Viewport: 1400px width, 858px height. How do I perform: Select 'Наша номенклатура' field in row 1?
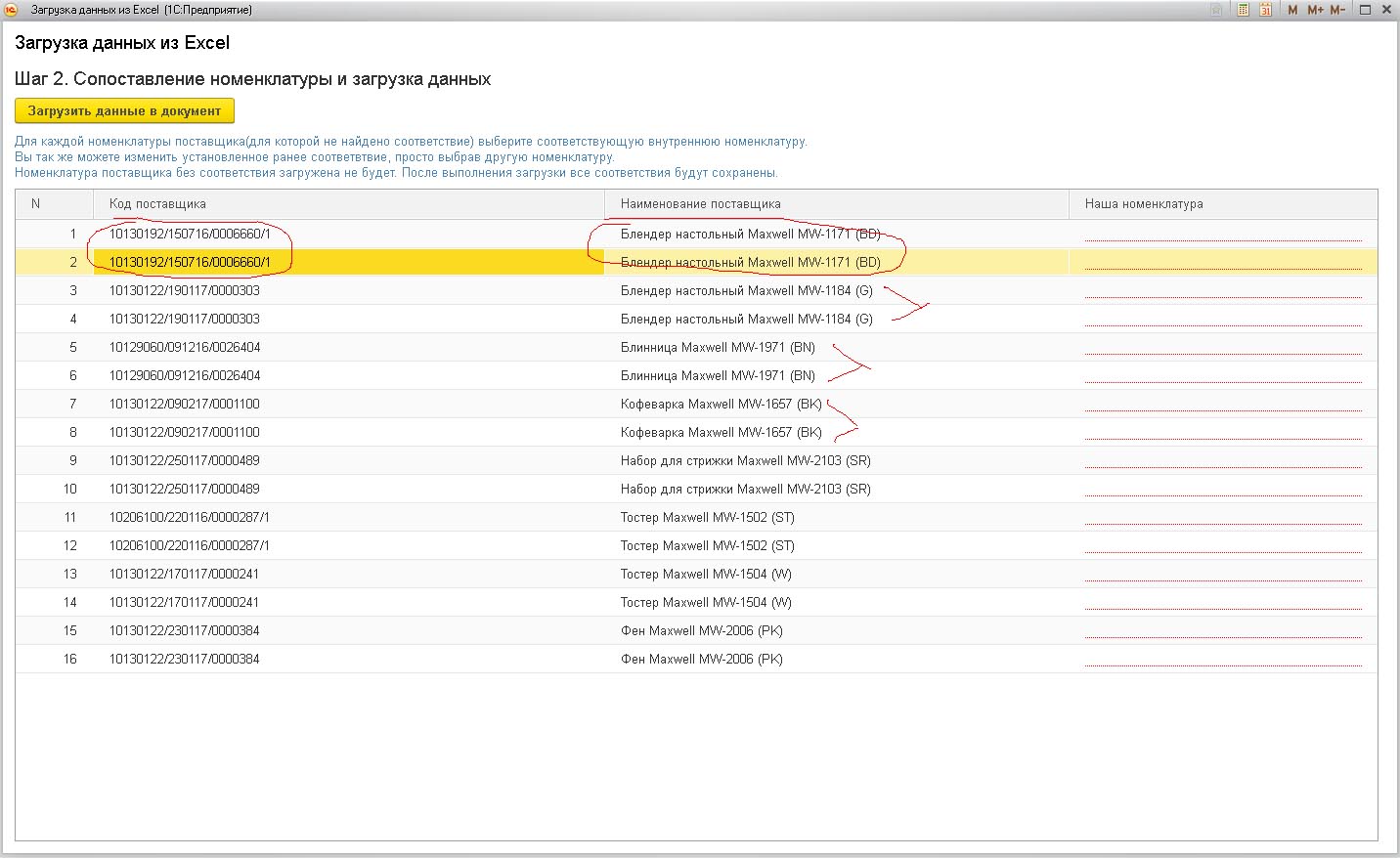[x=1223, y=234]
